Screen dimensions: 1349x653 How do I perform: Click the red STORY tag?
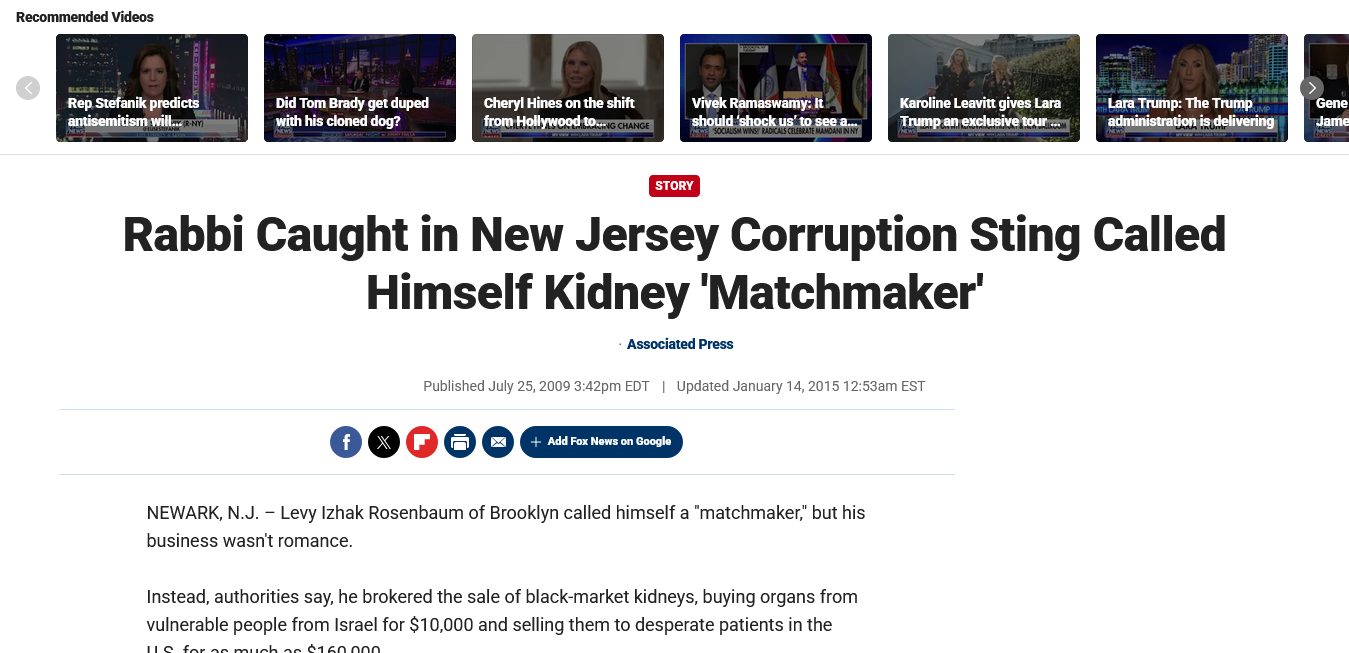tap(674, 186)
